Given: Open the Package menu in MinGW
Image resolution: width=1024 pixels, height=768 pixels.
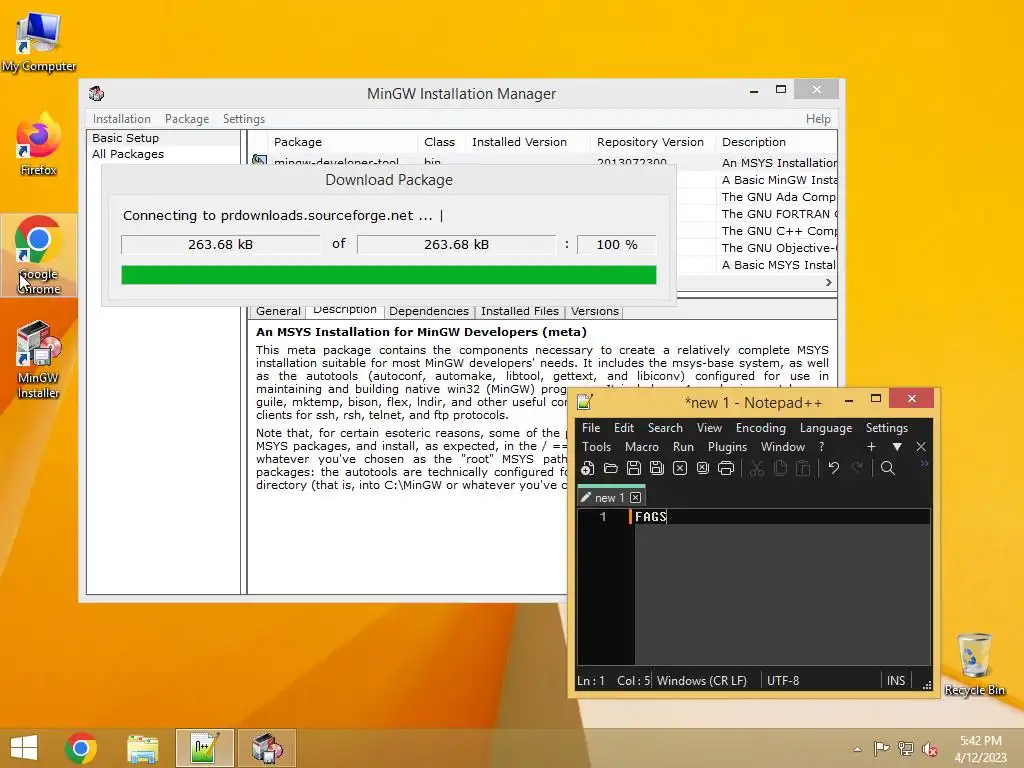Looking at the screenshot, I should point(187,119).
